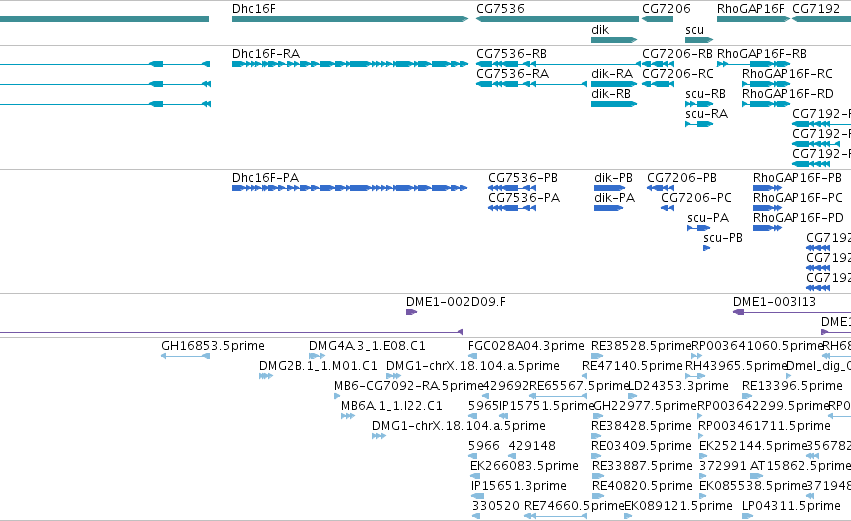Viewport: 851px width, 521px height.
Task: Select the DME1-002D09.F feature
Action: (x=411, y=312)
